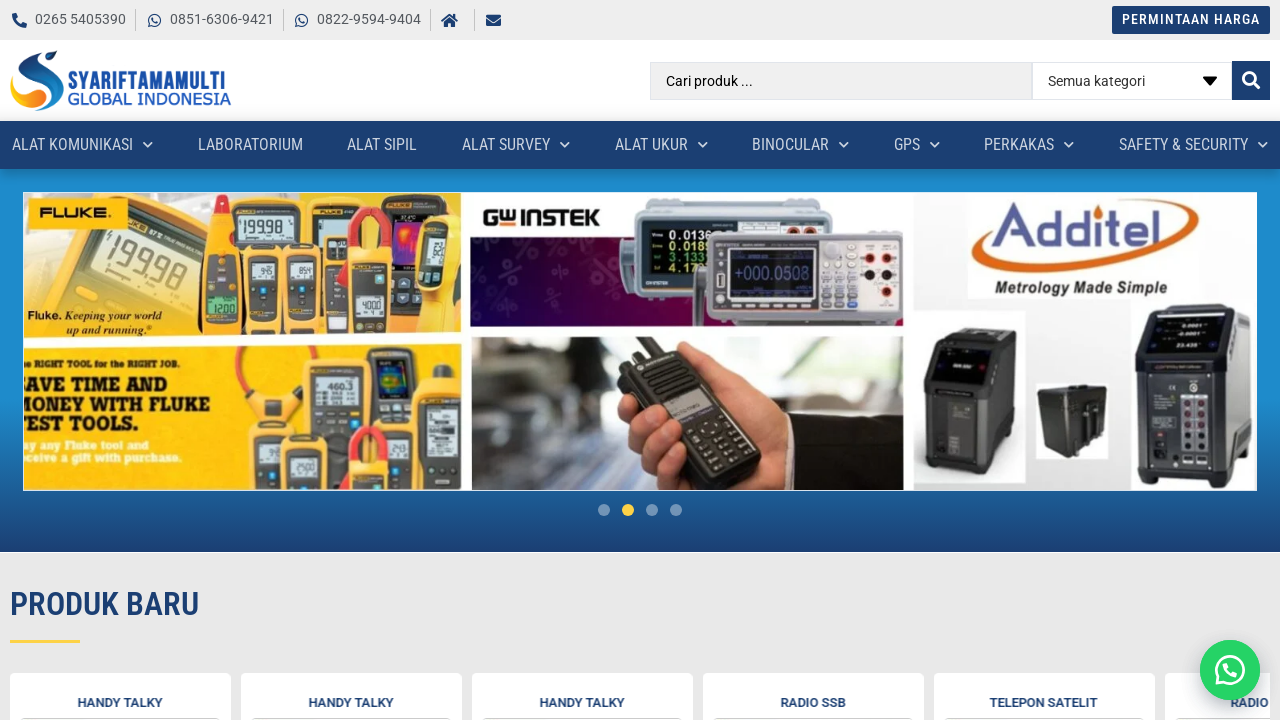Open the Perkakas menu
The image size is (1280, 720).
click(1019, 145)
